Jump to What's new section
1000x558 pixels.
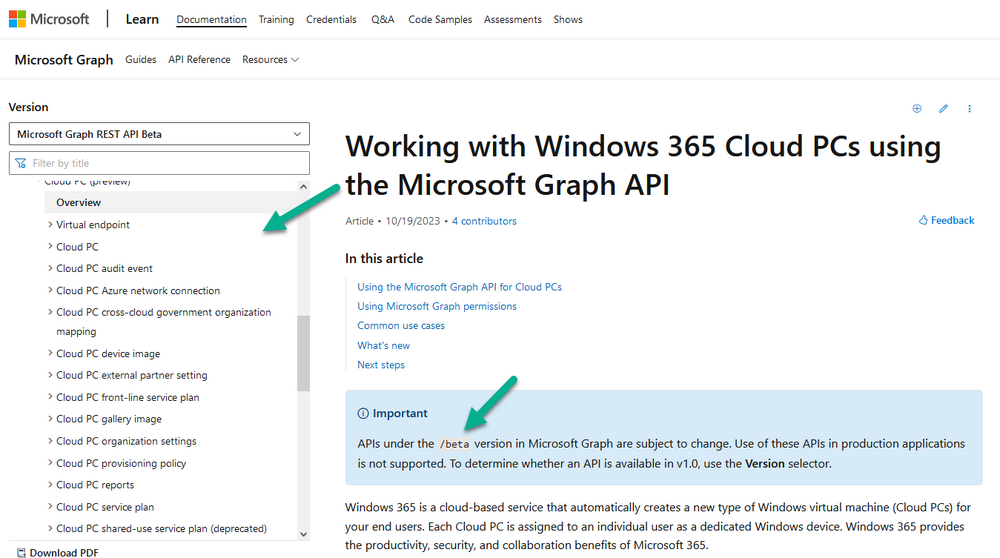coord(383,345)
